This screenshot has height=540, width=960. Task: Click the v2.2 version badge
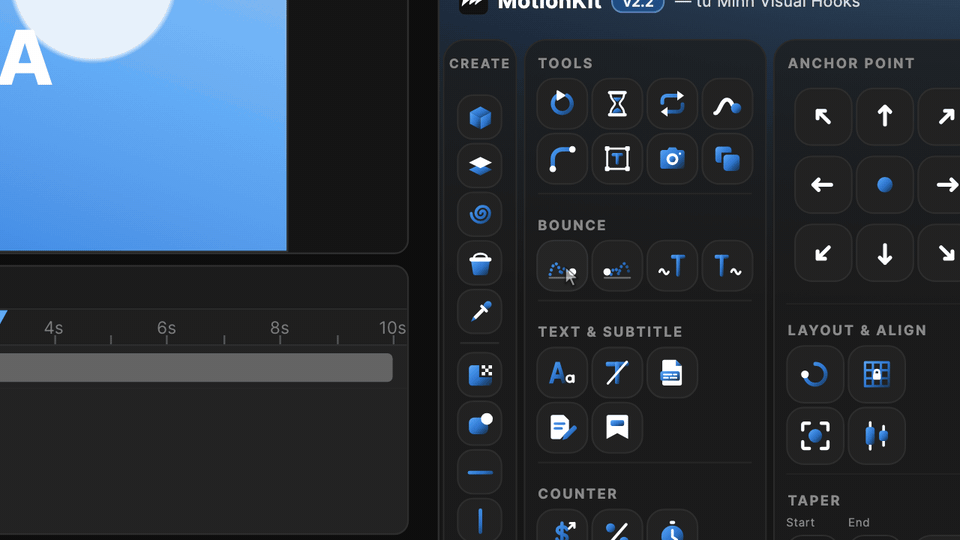(x=638, y=4)
